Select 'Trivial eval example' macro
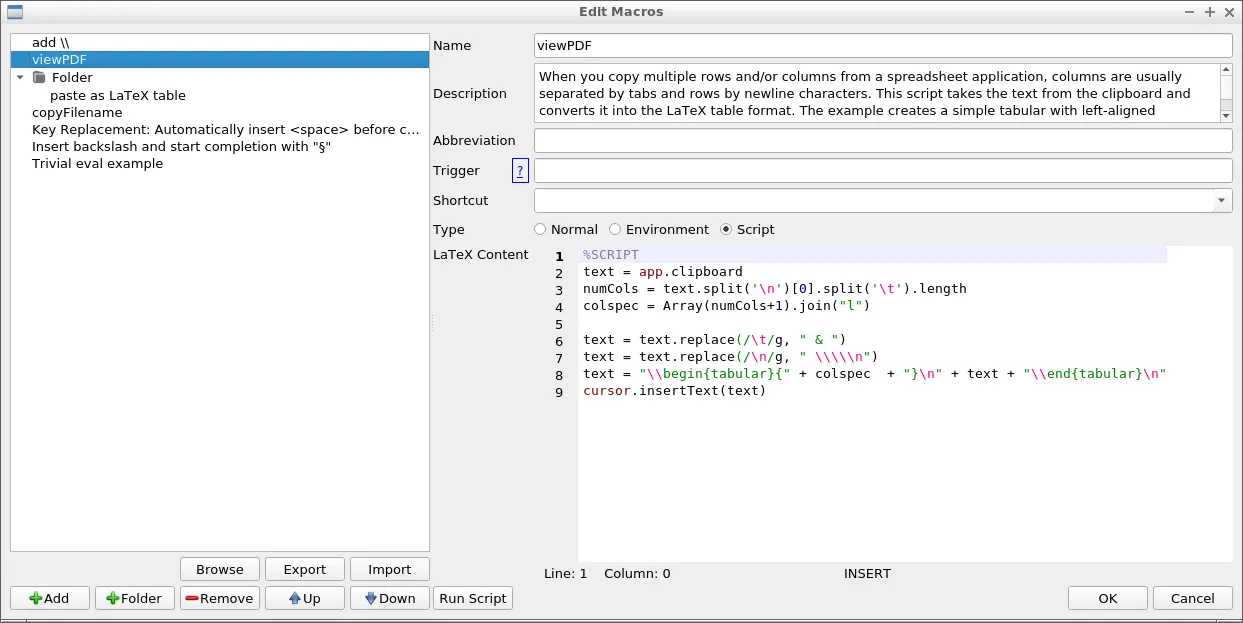 point(97,163)
